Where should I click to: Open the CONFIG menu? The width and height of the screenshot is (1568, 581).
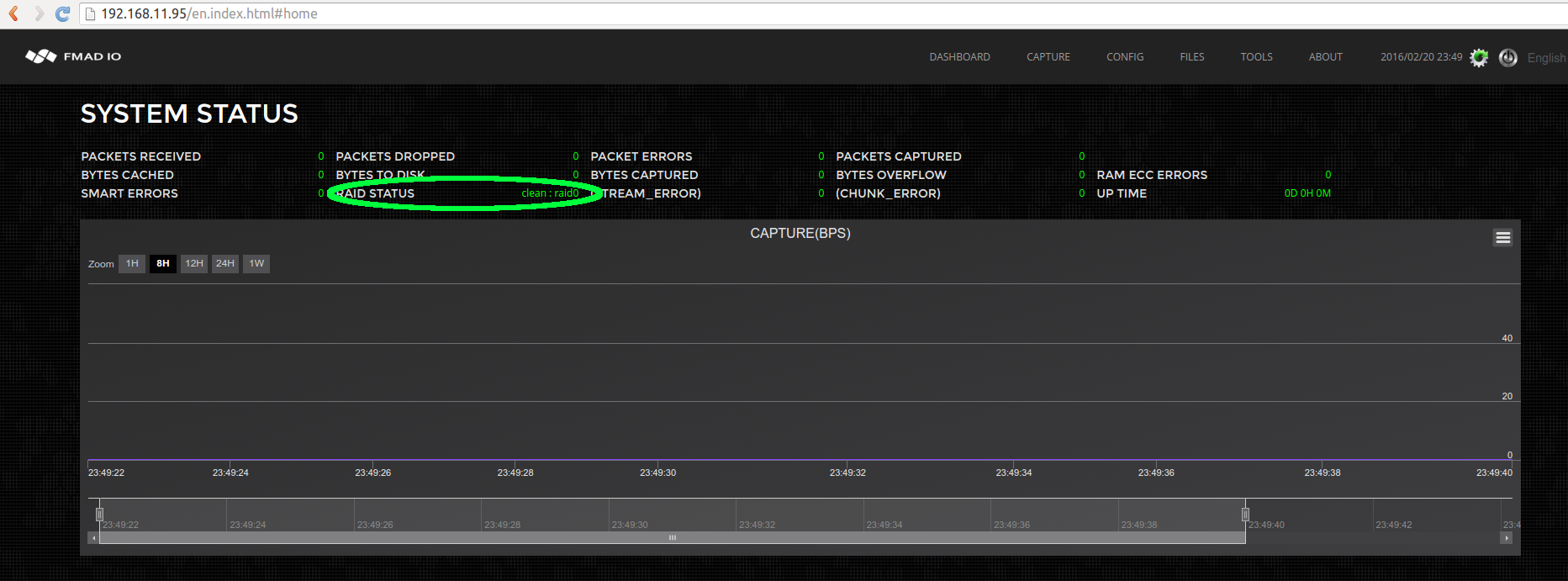[x=1125, y=57]
